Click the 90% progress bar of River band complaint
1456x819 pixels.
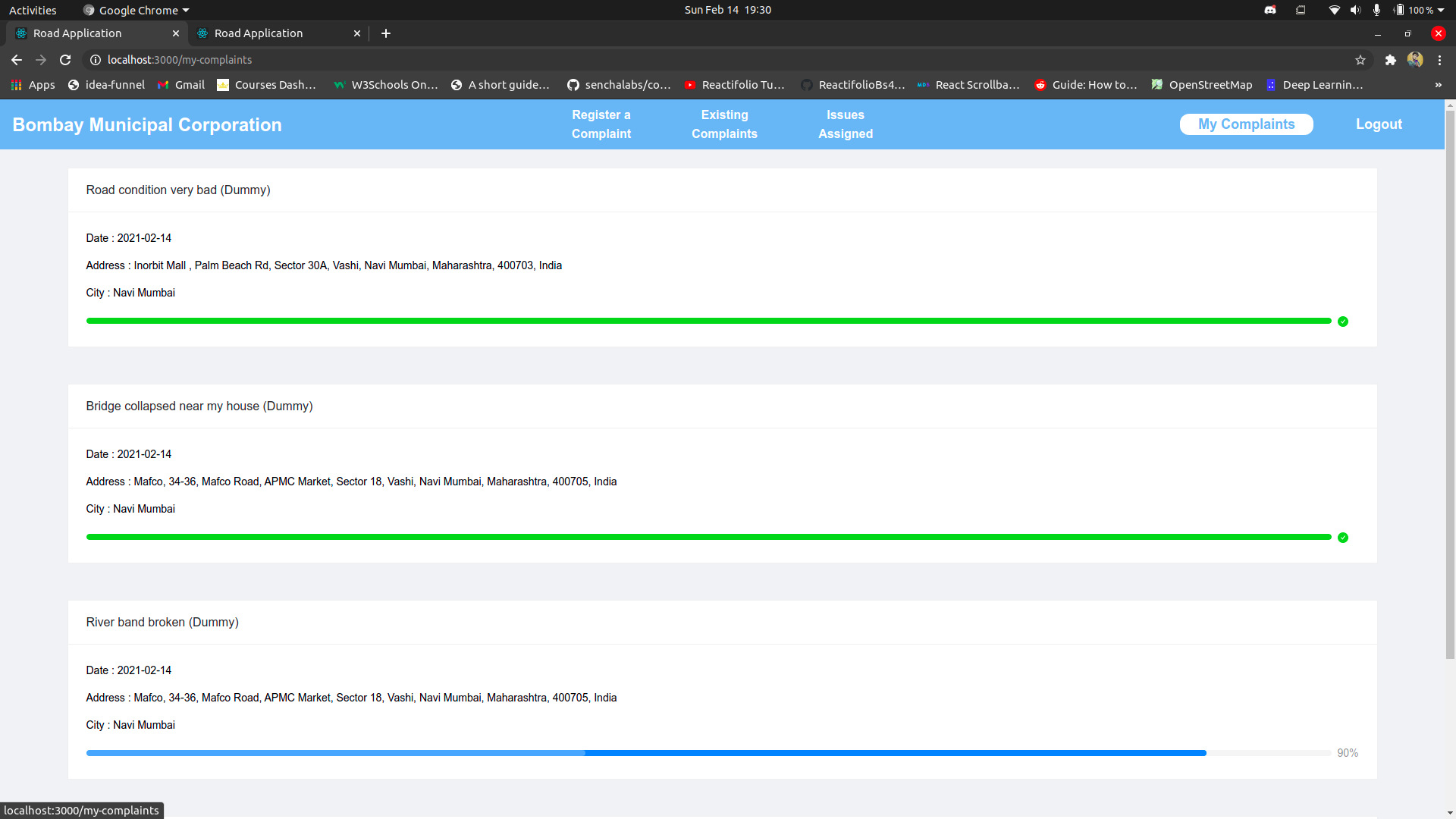pos(708,753)
